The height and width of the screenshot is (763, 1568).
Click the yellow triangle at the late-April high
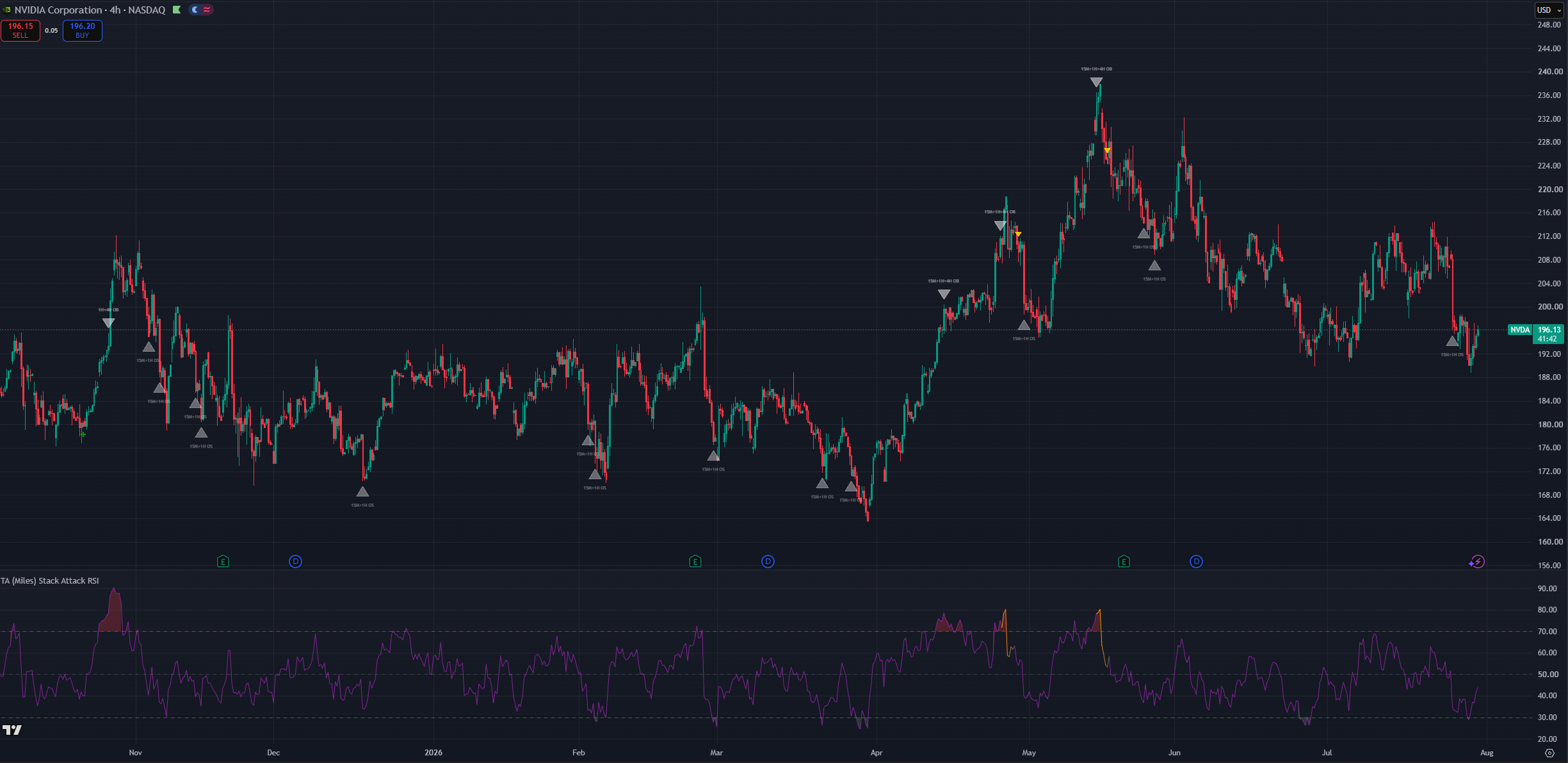coord(1018,234)
